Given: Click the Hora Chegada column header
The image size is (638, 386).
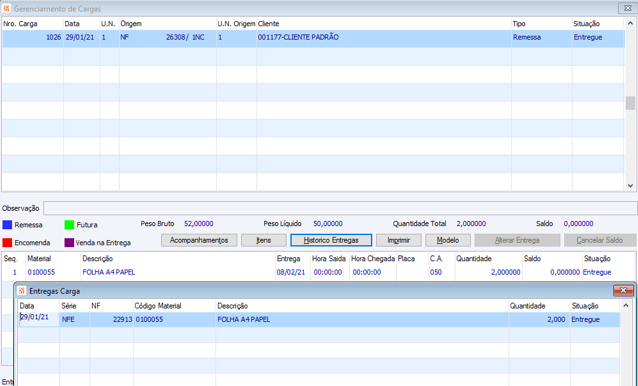Looking at the screenshot, I should (373, 258).
